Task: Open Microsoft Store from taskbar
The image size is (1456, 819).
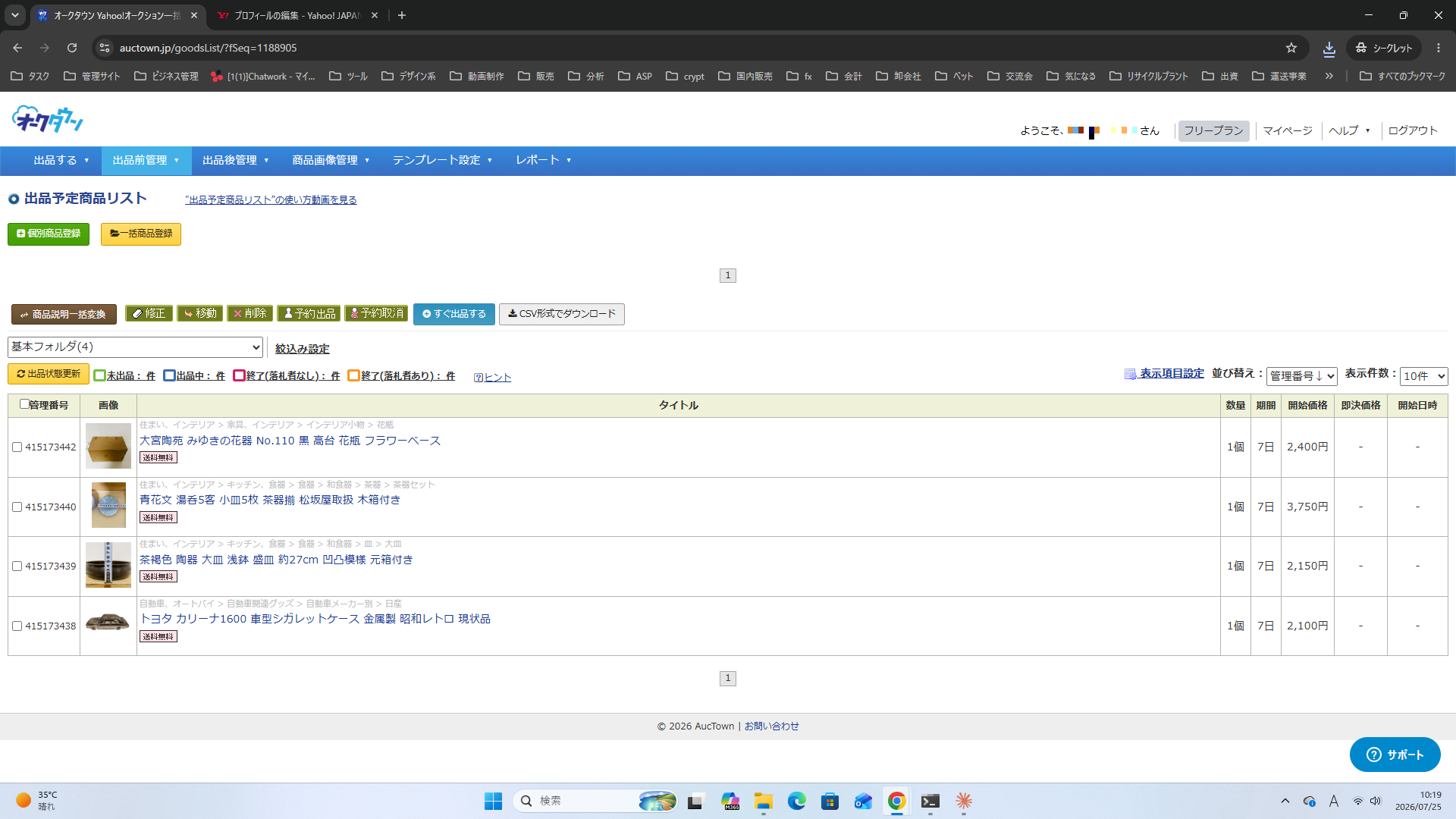Action: click(830, 801)
